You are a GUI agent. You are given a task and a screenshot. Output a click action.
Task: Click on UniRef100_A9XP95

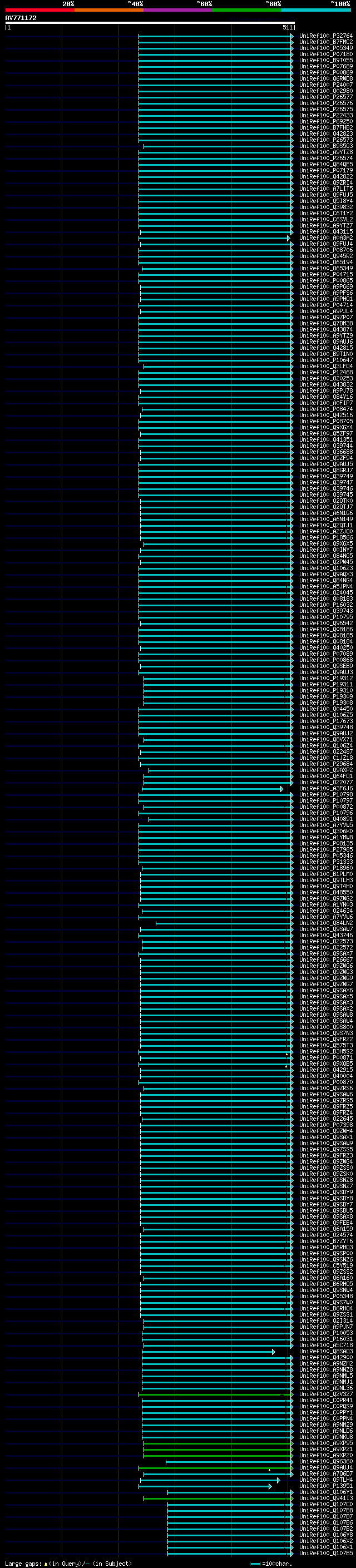326,1443
